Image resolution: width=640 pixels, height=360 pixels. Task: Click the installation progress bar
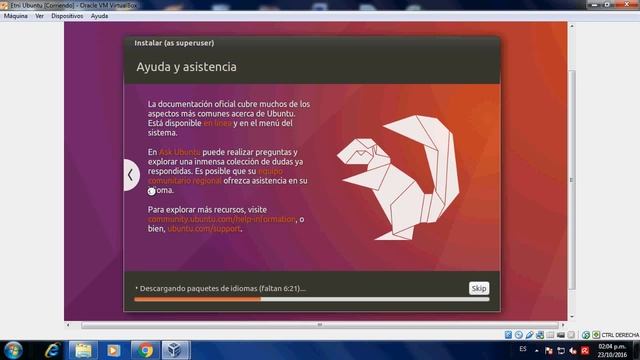pyautogui.click(x=311, y=300)
